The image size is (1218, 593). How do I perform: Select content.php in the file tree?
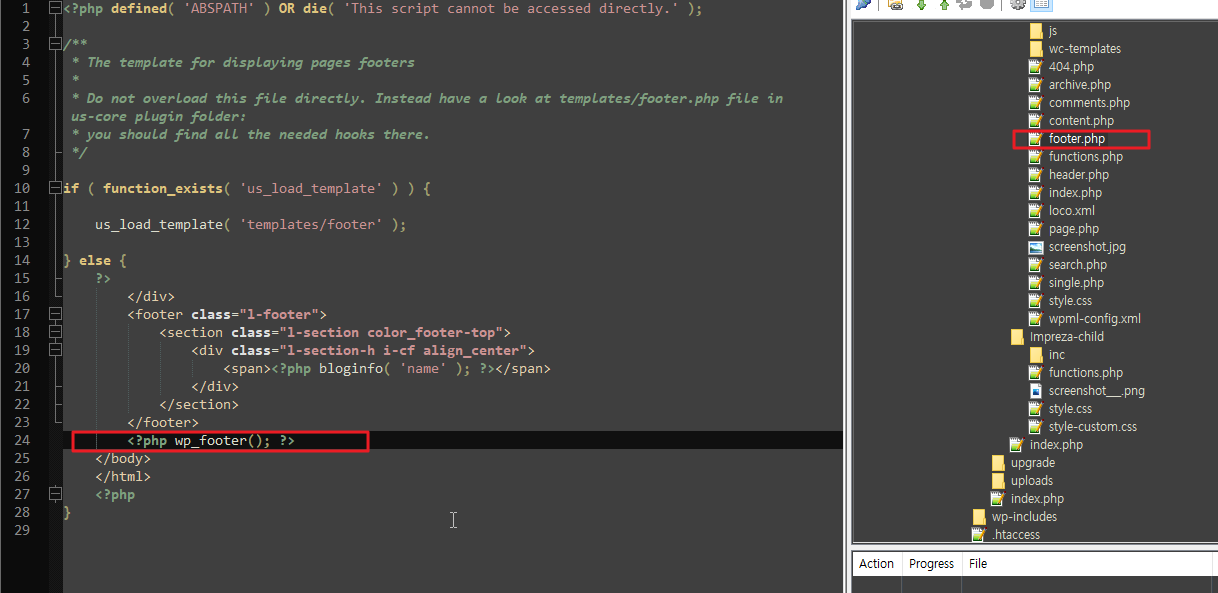point(1081,120)
